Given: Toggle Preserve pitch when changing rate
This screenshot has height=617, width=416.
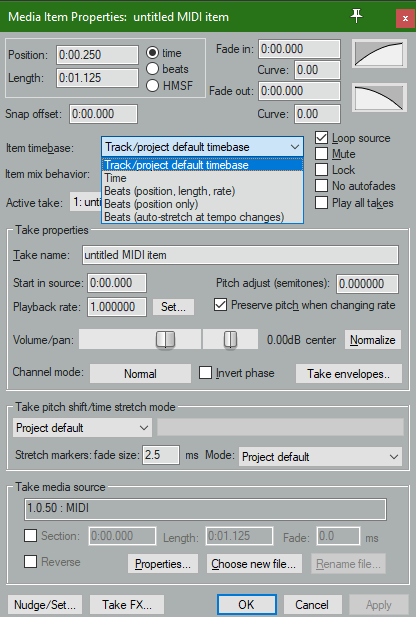Looking at the screenshot, I should [220, 305].
